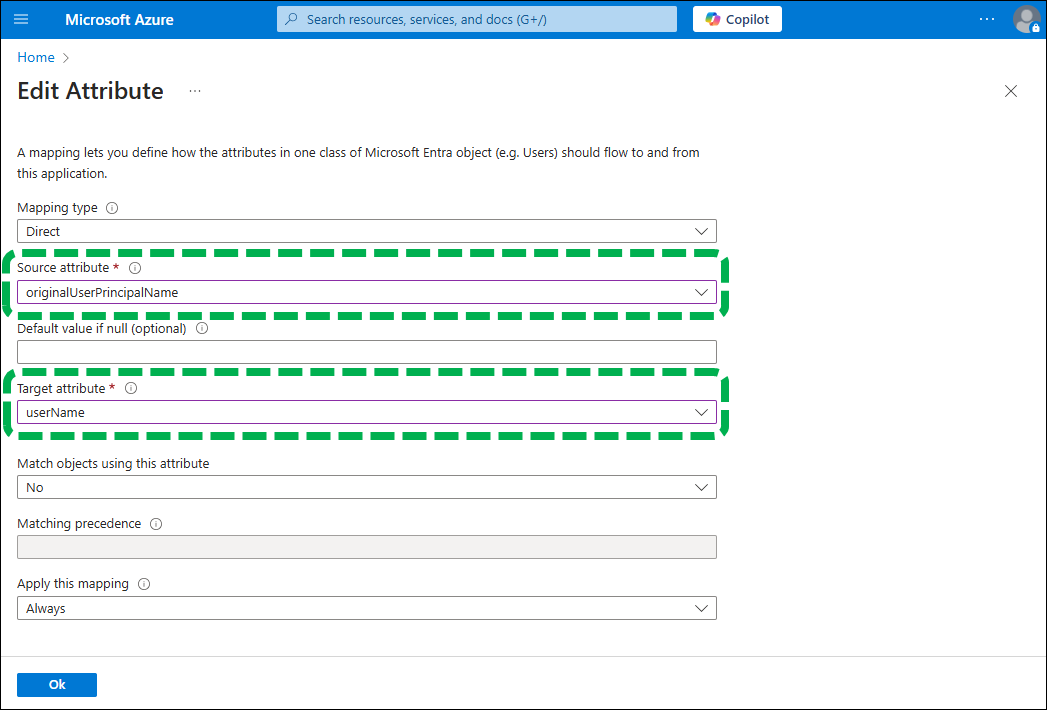
Task: Expand Match objects using this attribute dropdown
Action: [366, 487]
